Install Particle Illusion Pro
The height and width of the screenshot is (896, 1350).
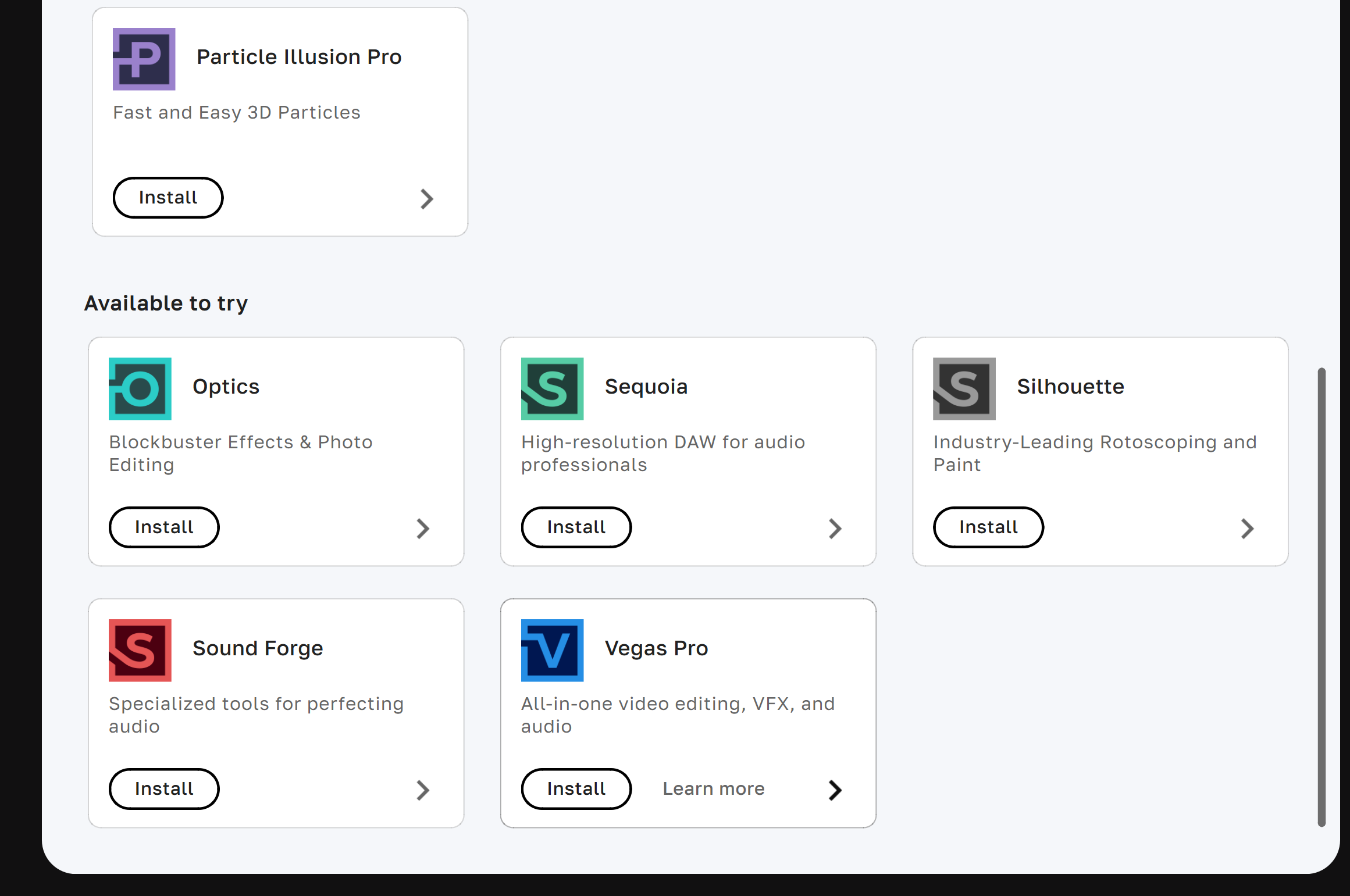pyautogui.click(x=168, y=198)
